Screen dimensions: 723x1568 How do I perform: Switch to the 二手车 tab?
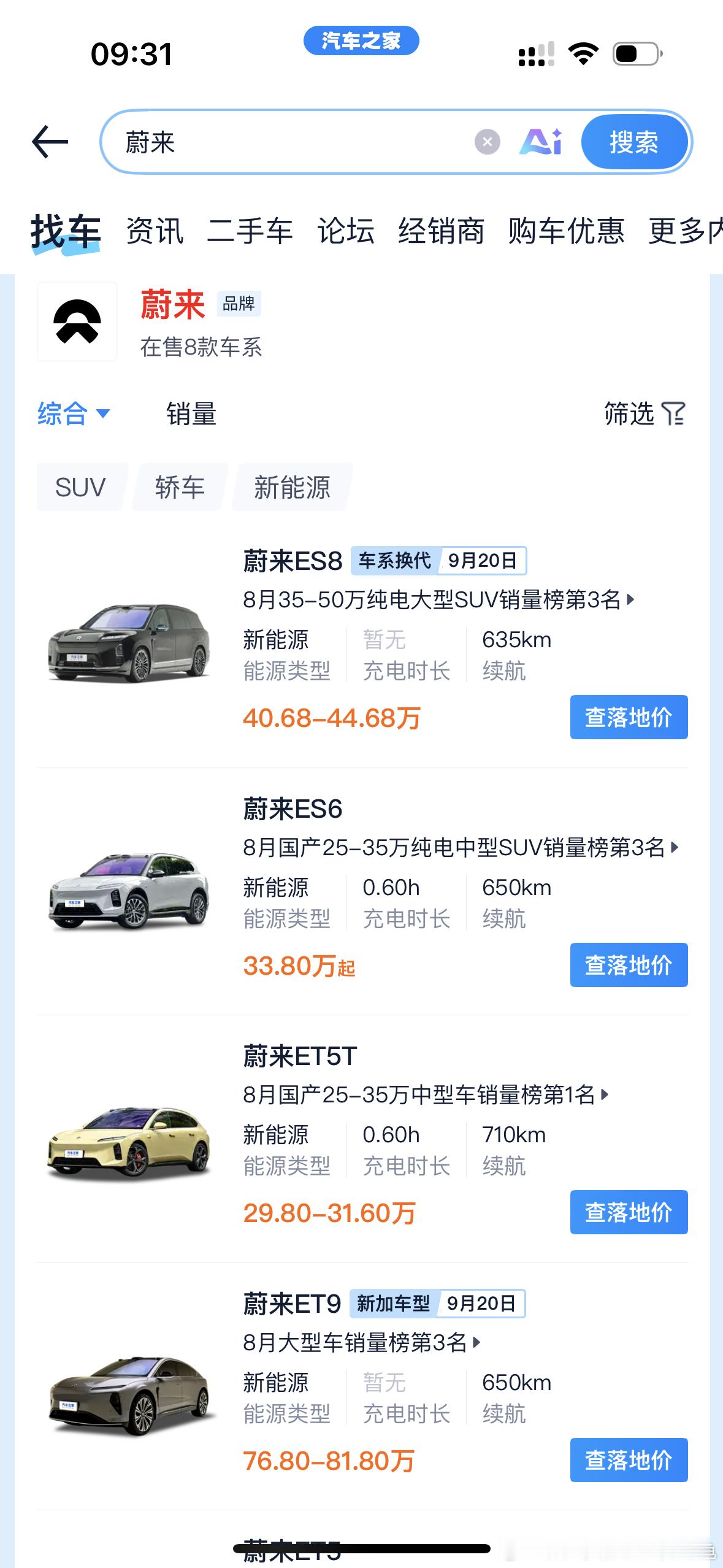(250, 231)
